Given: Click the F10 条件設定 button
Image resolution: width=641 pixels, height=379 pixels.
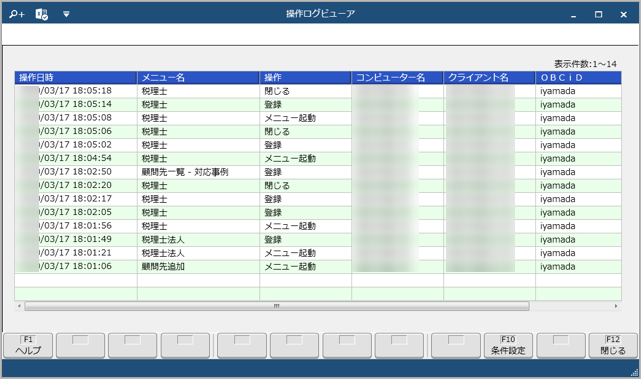Looking at the screenshot, I should pyautogui.click(x=508, y=345).
